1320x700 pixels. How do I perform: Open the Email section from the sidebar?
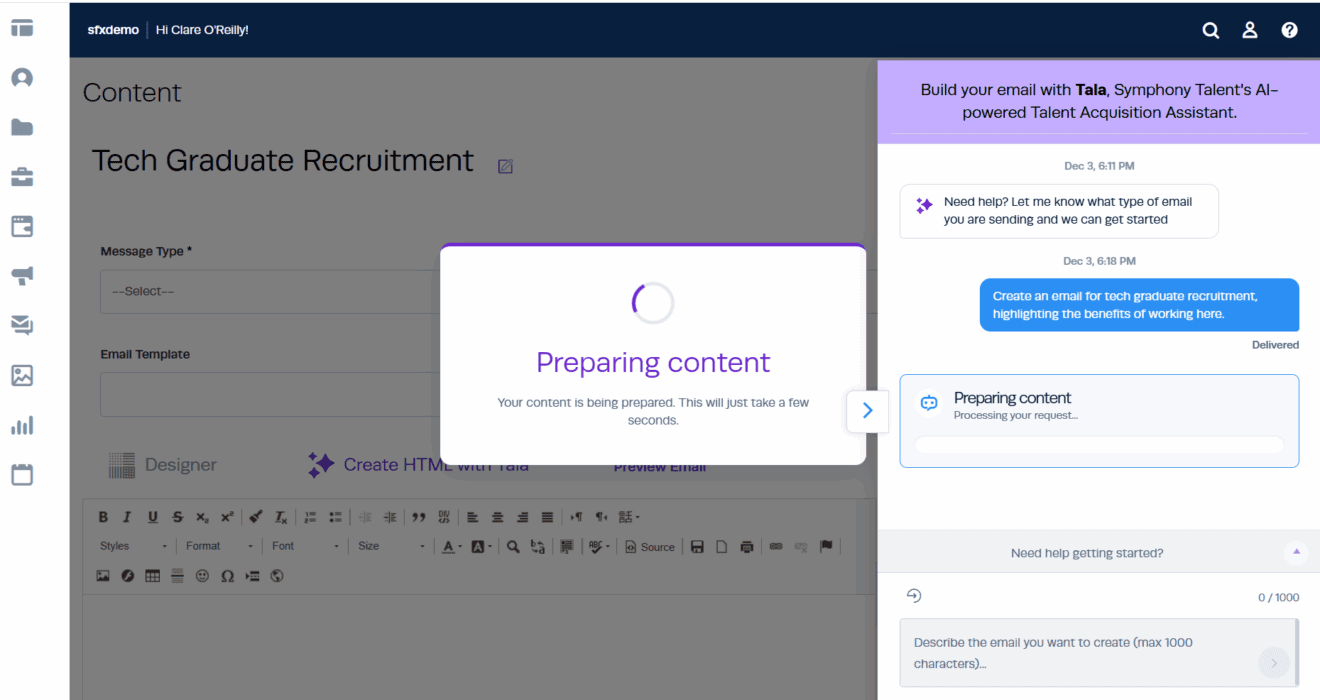pos(21,325)
